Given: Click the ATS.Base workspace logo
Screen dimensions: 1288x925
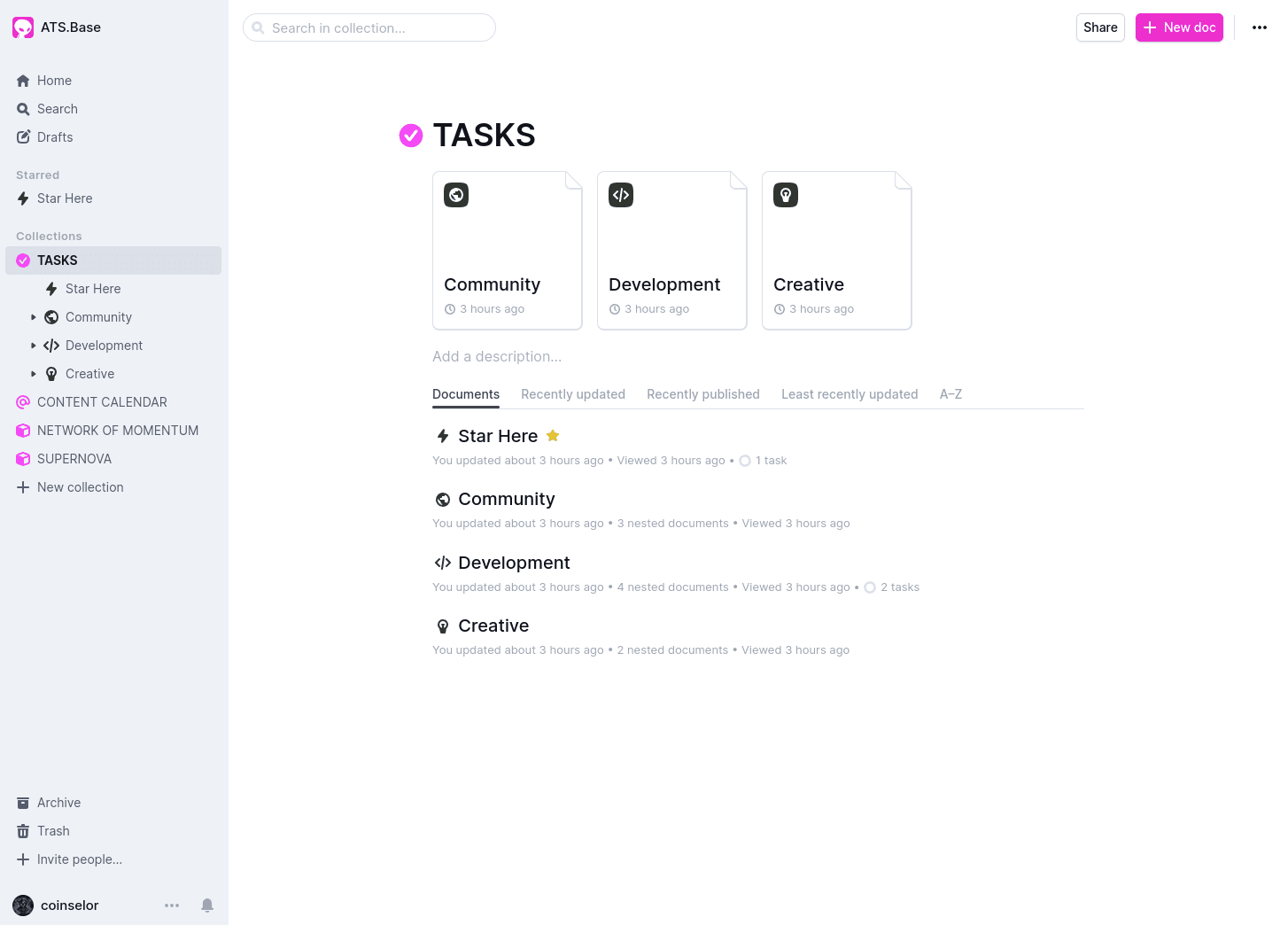Looking at the screenshot, I should 23,27.
